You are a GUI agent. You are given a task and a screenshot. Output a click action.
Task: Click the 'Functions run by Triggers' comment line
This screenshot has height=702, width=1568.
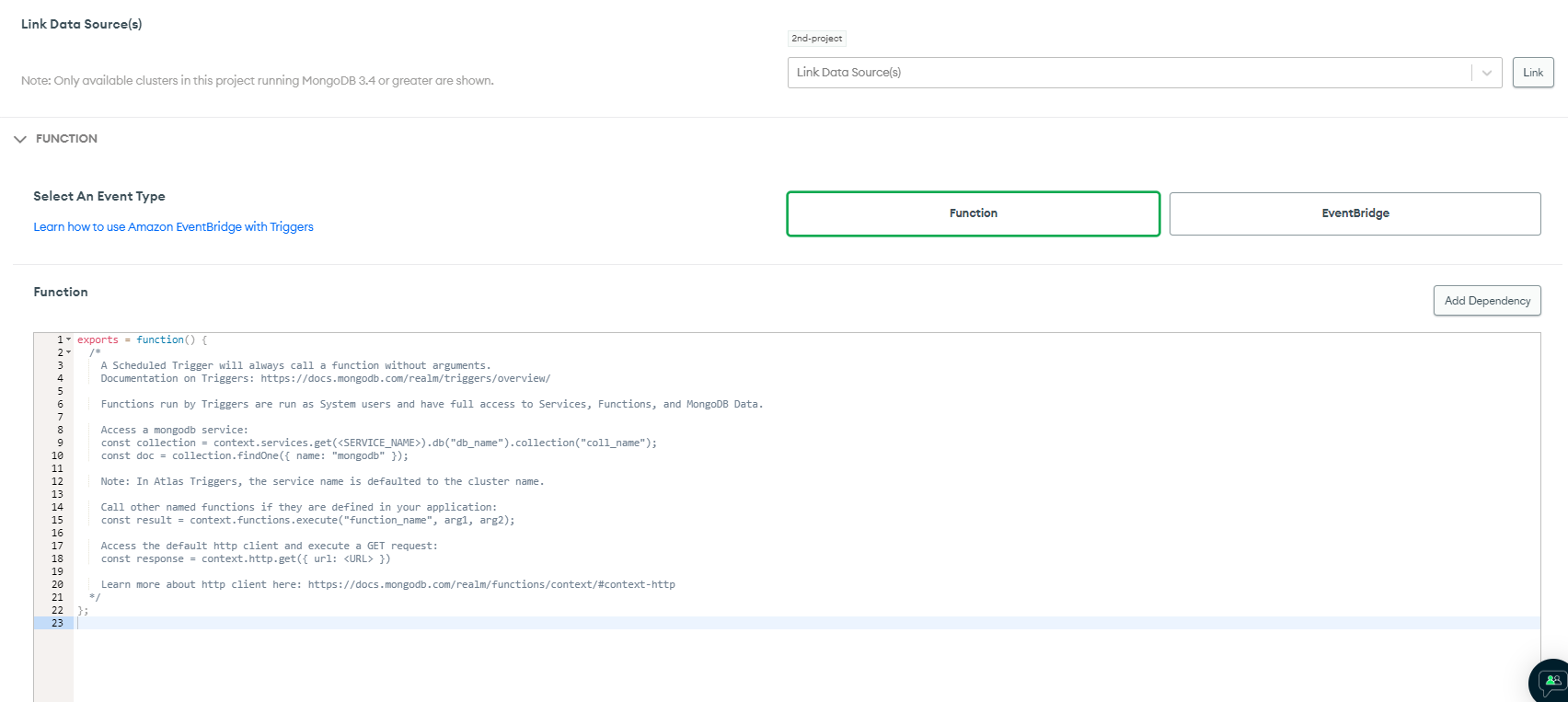pos(432,405)
